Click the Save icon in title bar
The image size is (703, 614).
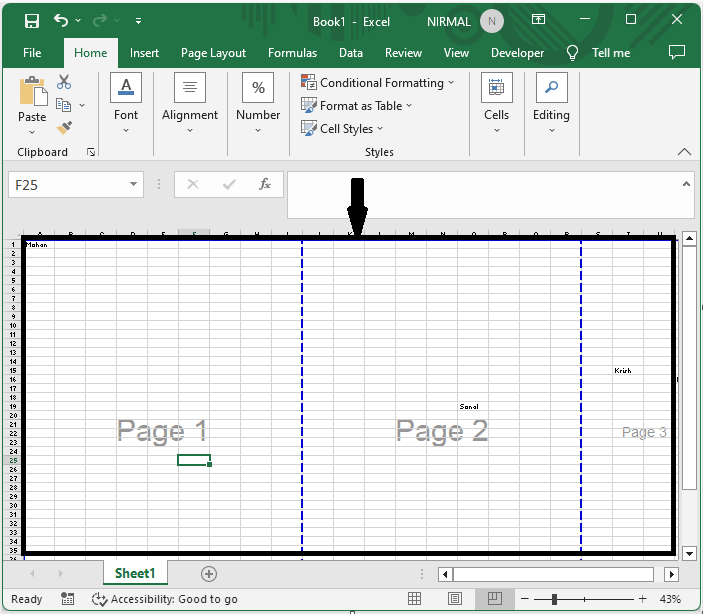(31, 20)
